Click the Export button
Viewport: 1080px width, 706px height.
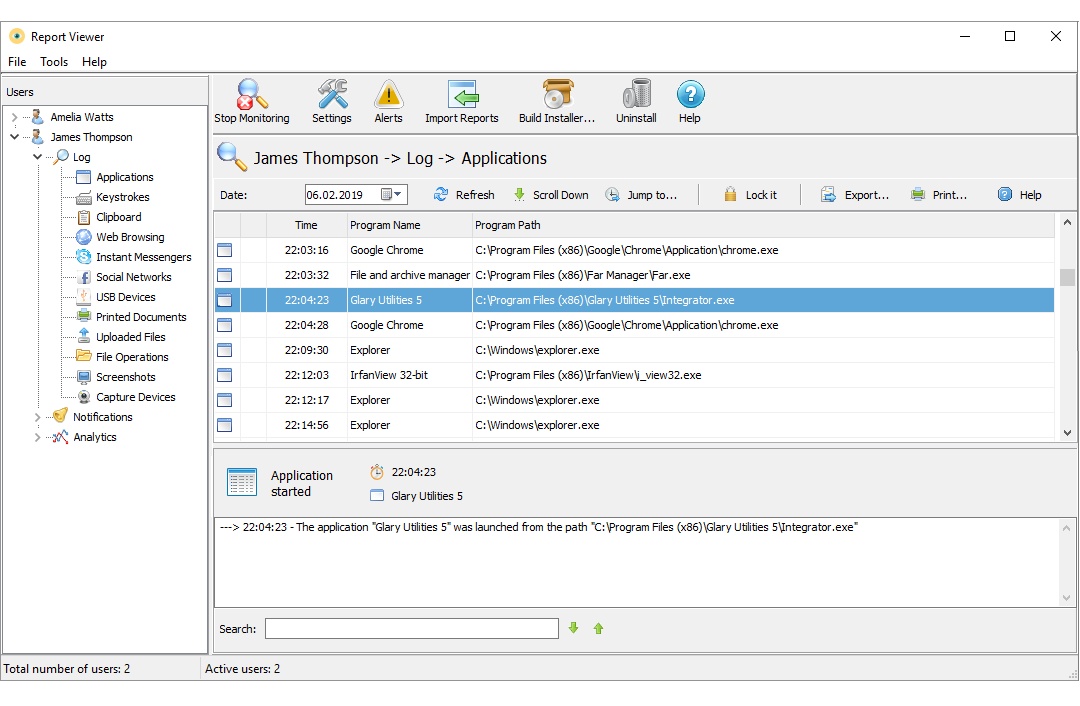click(x=855, y=195)
